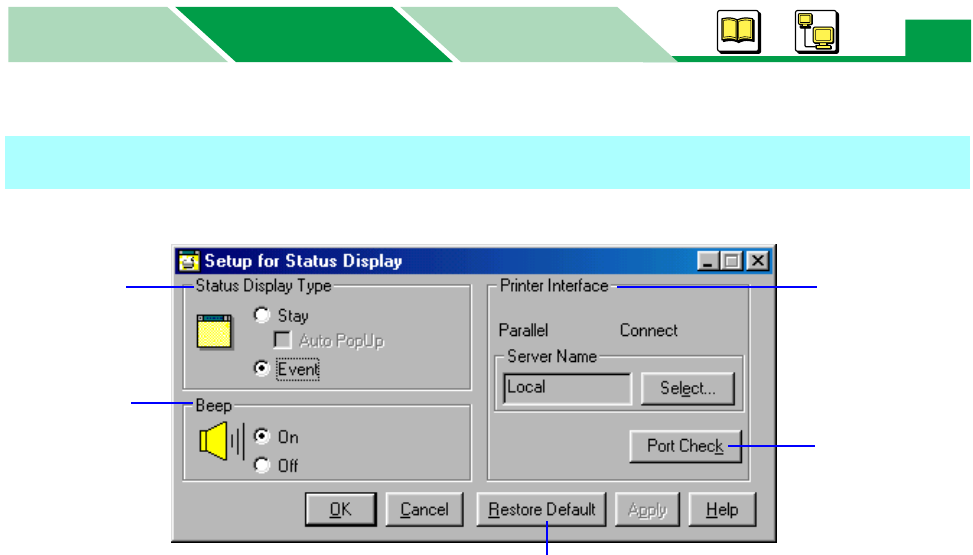This screenshot has width=973, height=555.
Task: Close the Setup for Status Display dialog
Action: point(758,261)
